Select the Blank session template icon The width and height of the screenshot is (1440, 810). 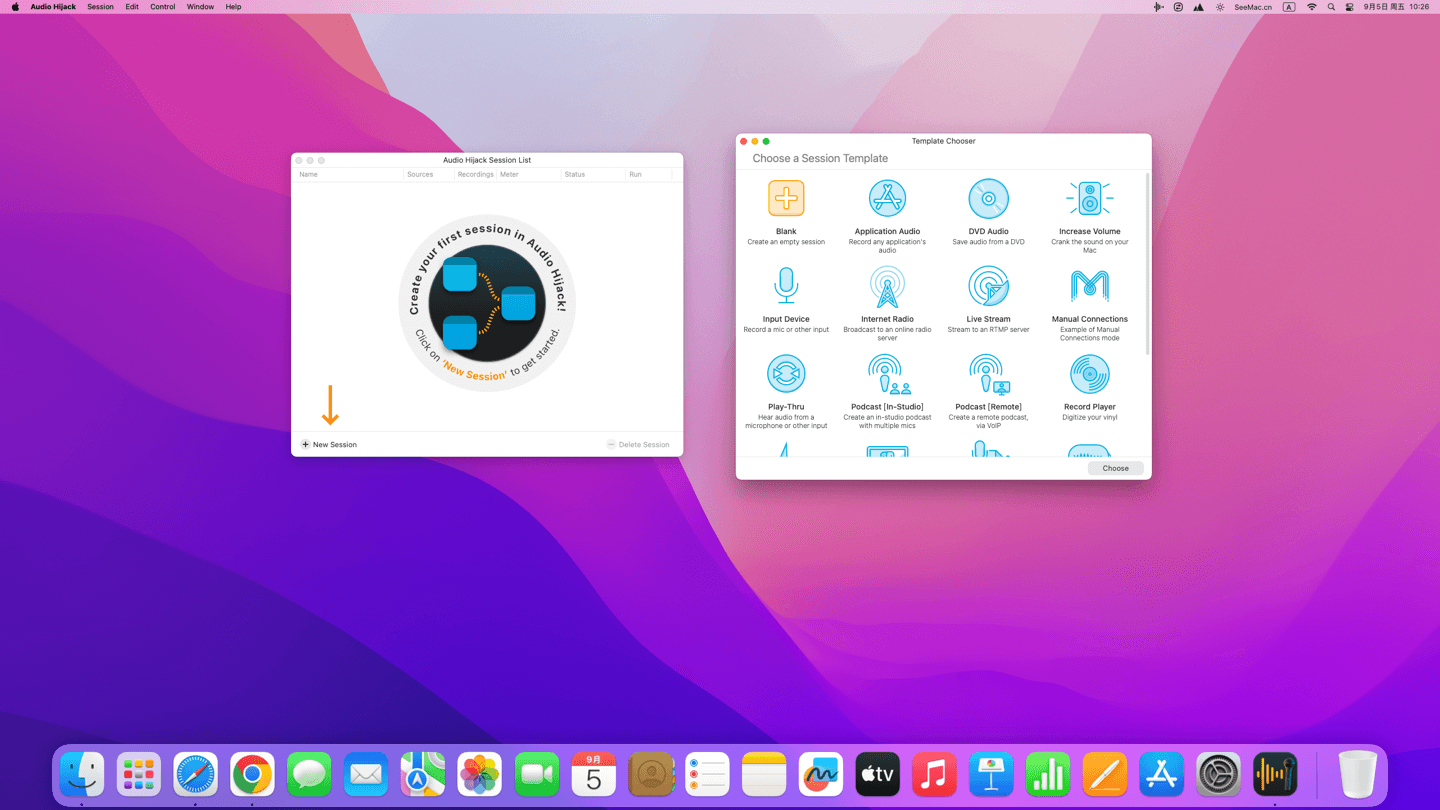click(x=786, y=199)
